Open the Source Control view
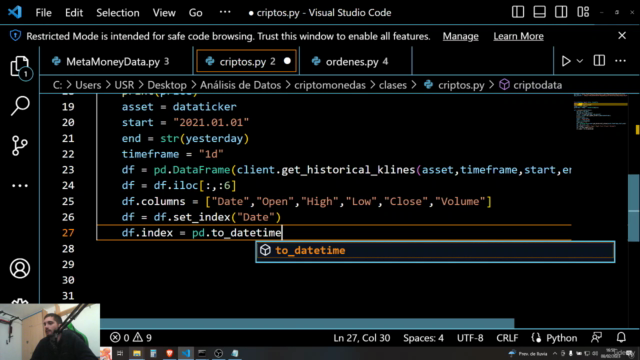The width and height of the screenshot is (640, 360). tap(20, 145)
